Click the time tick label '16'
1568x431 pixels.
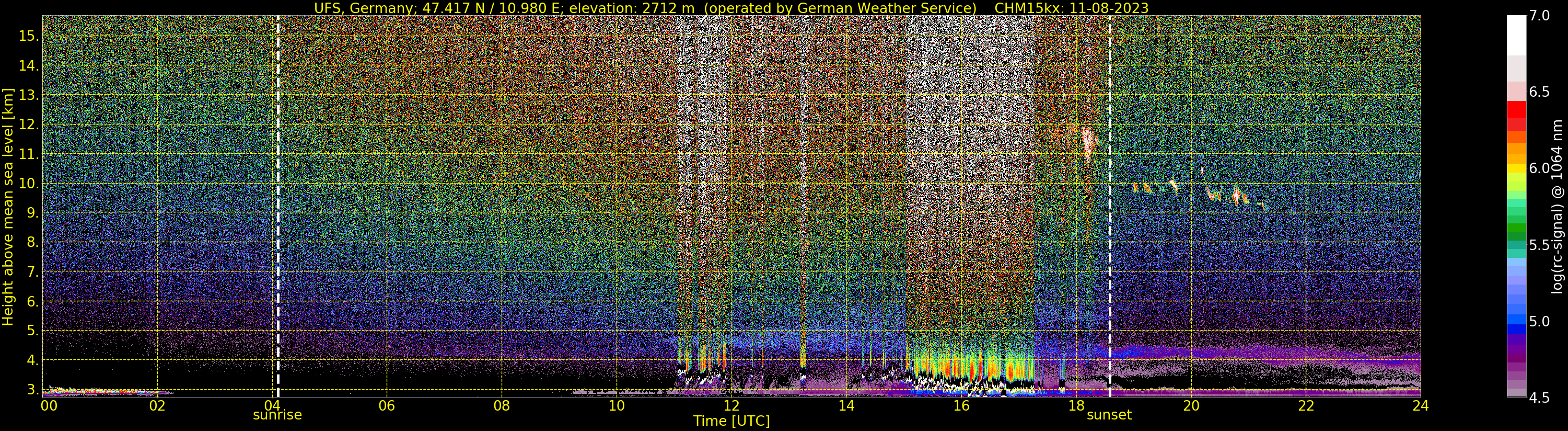click(961, 406)
